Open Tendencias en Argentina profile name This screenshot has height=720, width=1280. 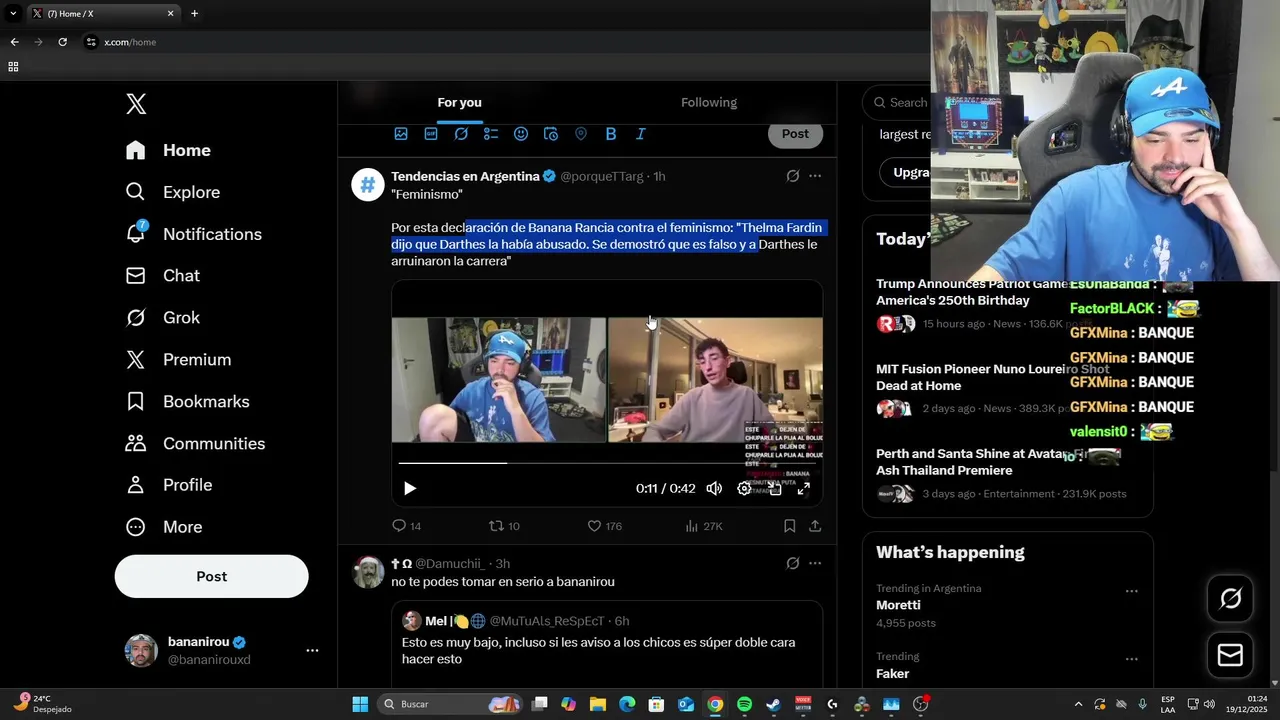465,176
